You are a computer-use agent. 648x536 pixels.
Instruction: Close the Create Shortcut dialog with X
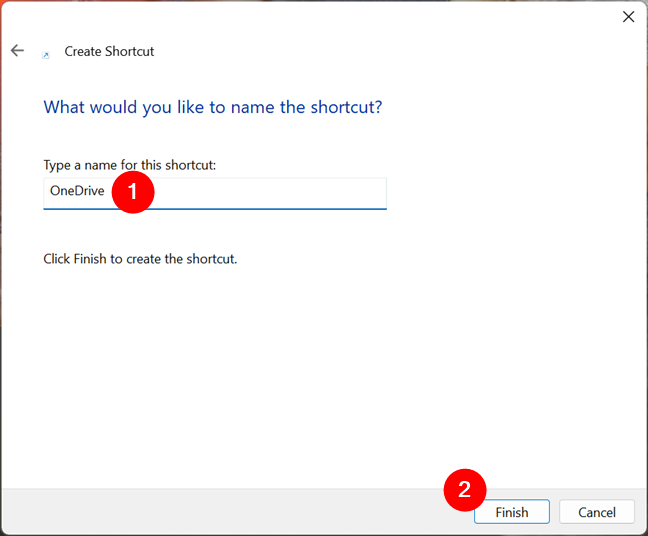[x=628, y=17]
